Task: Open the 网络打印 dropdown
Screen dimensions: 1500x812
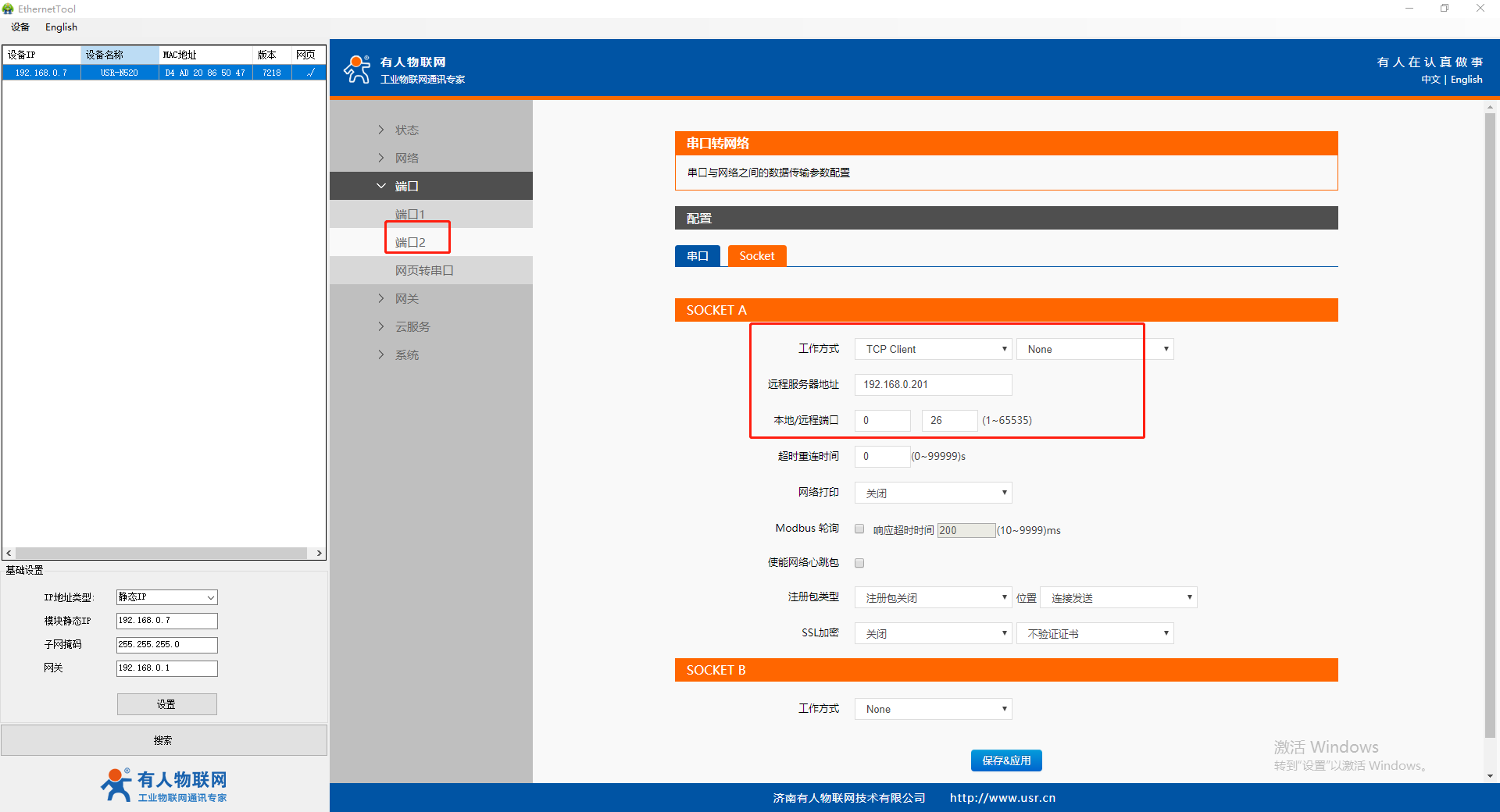Action: [933, 493]
